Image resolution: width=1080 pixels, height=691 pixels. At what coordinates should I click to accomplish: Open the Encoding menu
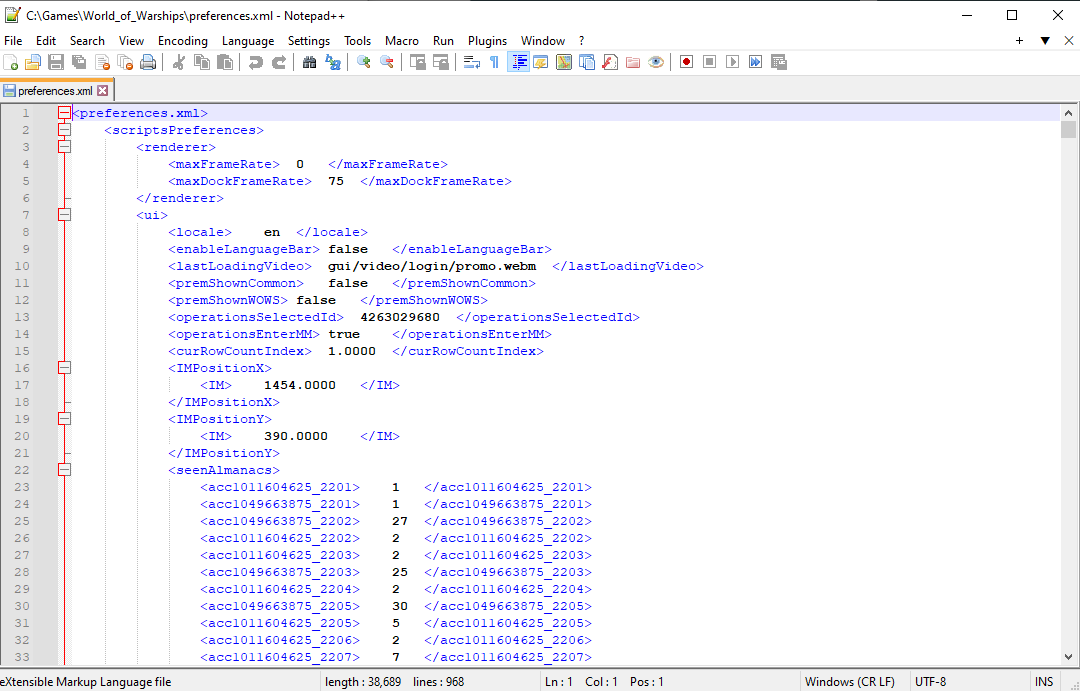click(183, 41)
